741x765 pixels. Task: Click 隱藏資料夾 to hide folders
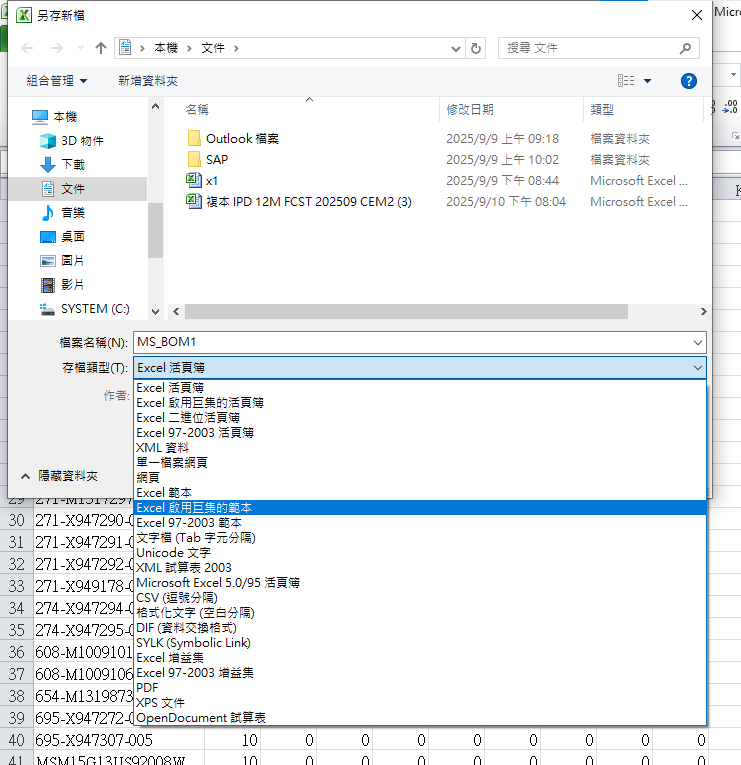click(x=68, y=477)
